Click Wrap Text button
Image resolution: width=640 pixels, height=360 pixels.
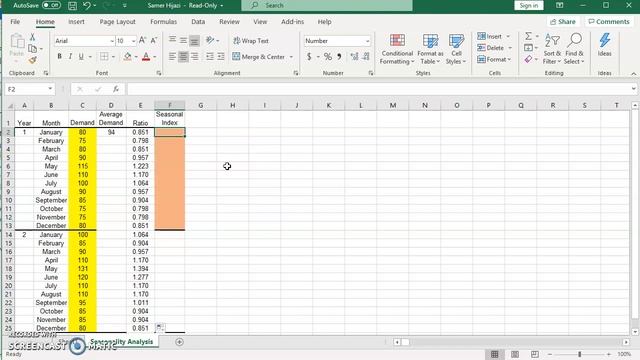point(251,41)
